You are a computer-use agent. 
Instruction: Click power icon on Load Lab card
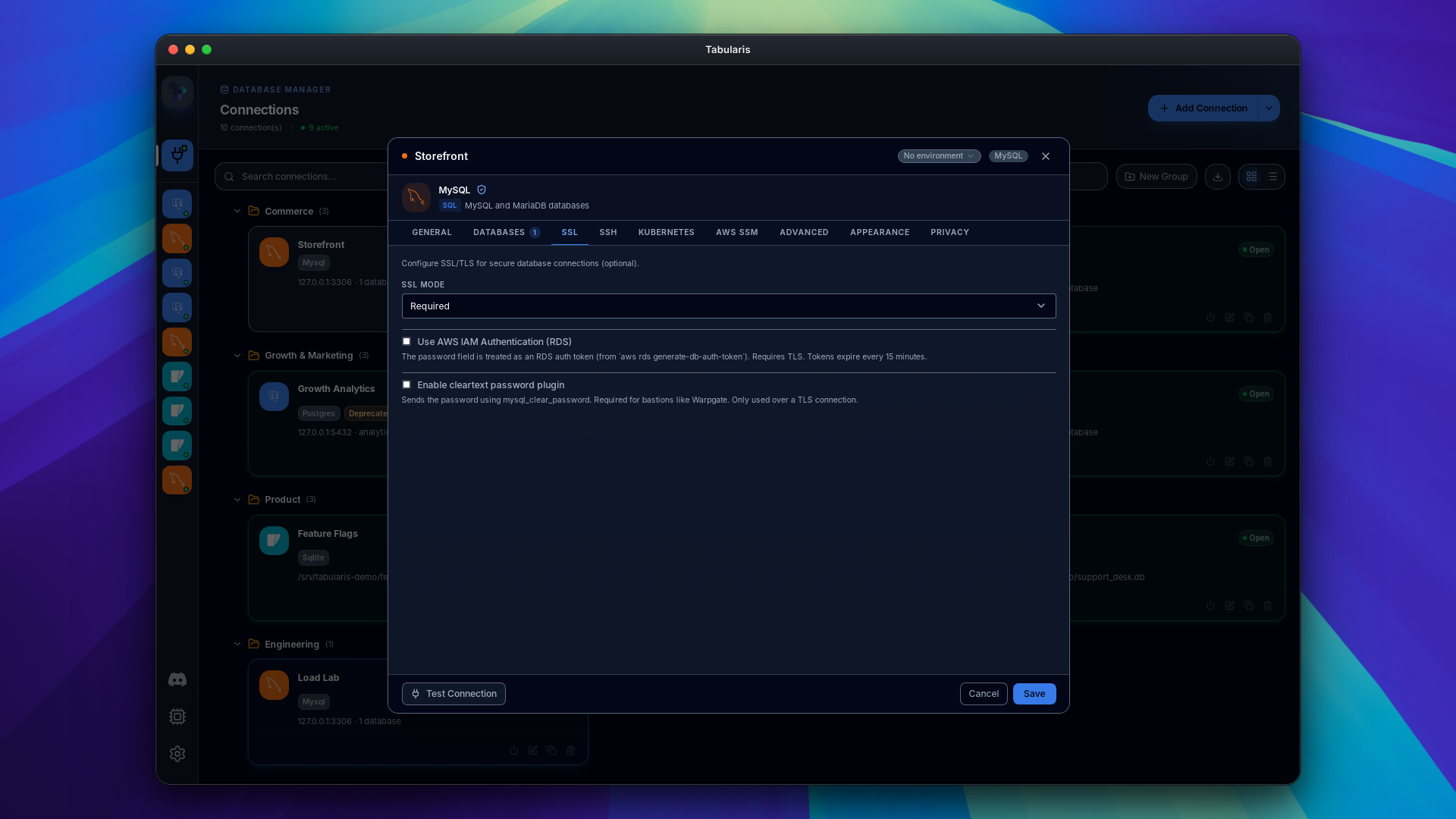click(x=514, y=751)
